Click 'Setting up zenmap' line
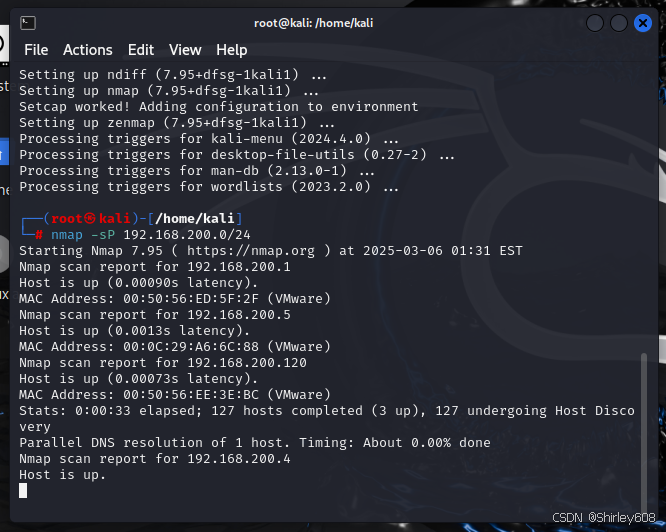666x532 pixels. [x=177, y=123]
